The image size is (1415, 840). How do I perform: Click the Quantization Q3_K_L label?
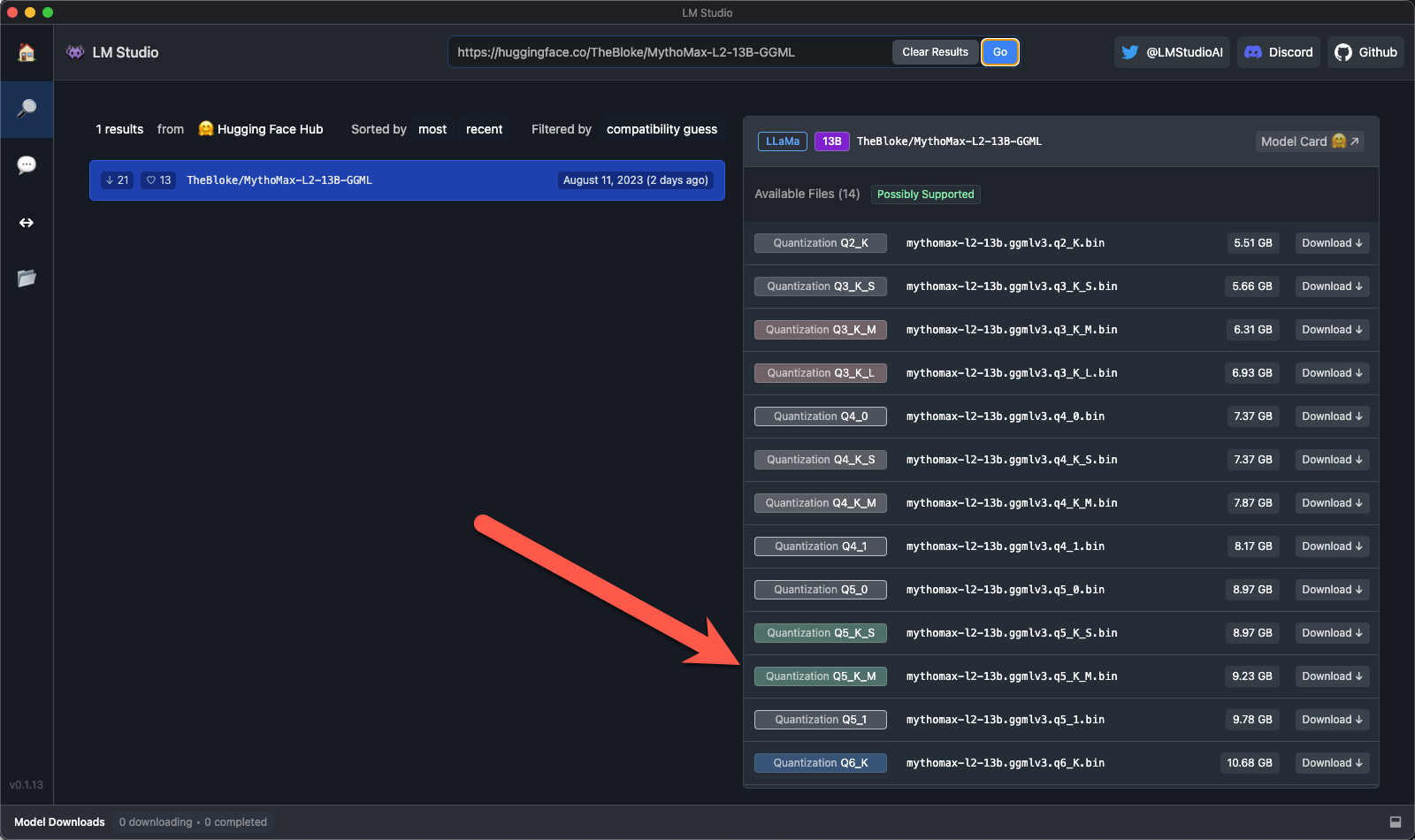pyautogui.click(x=821, y=373)
